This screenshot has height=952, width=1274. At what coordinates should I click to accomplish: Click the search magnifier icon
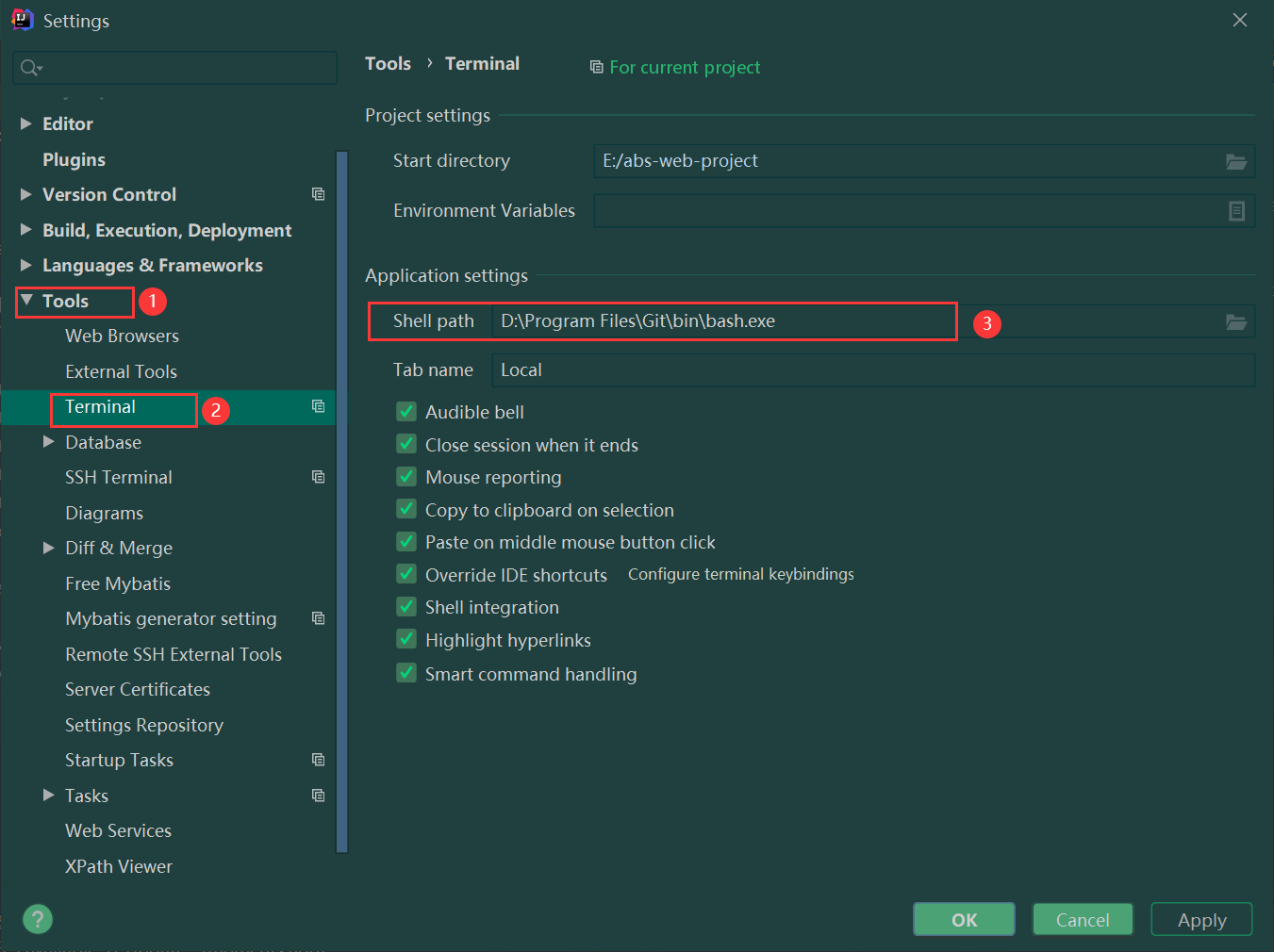point(30,68)
